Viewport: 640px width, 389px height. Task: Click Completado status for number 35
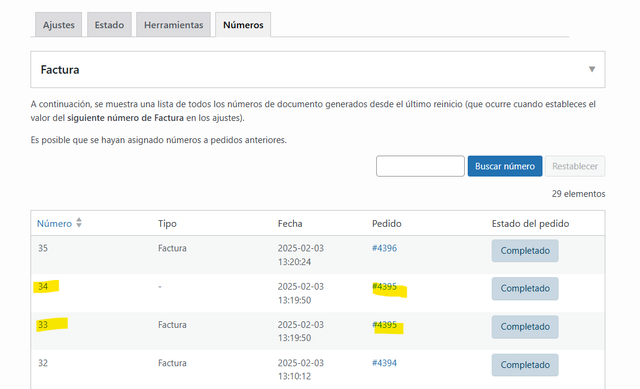(x=525, y=251)
